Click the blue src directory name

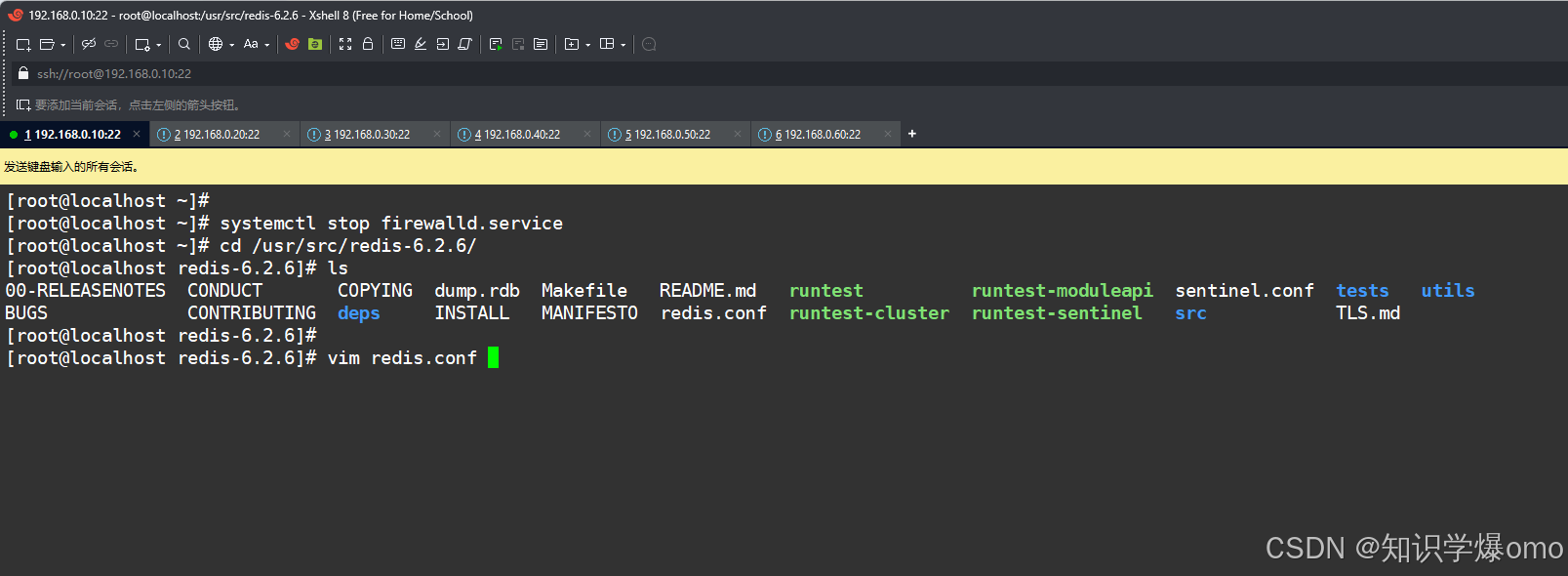(1191, 313)
